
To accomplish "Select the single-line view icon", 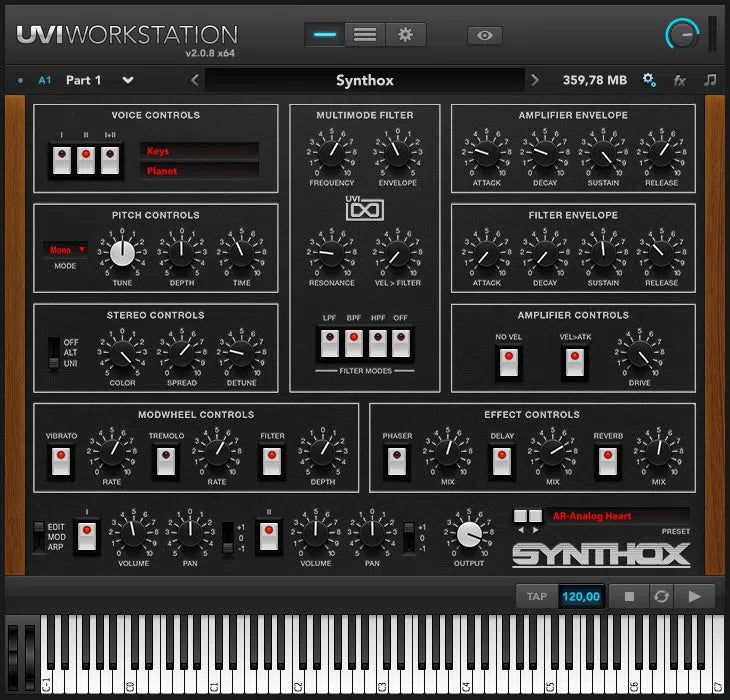I will coord(325,34).
